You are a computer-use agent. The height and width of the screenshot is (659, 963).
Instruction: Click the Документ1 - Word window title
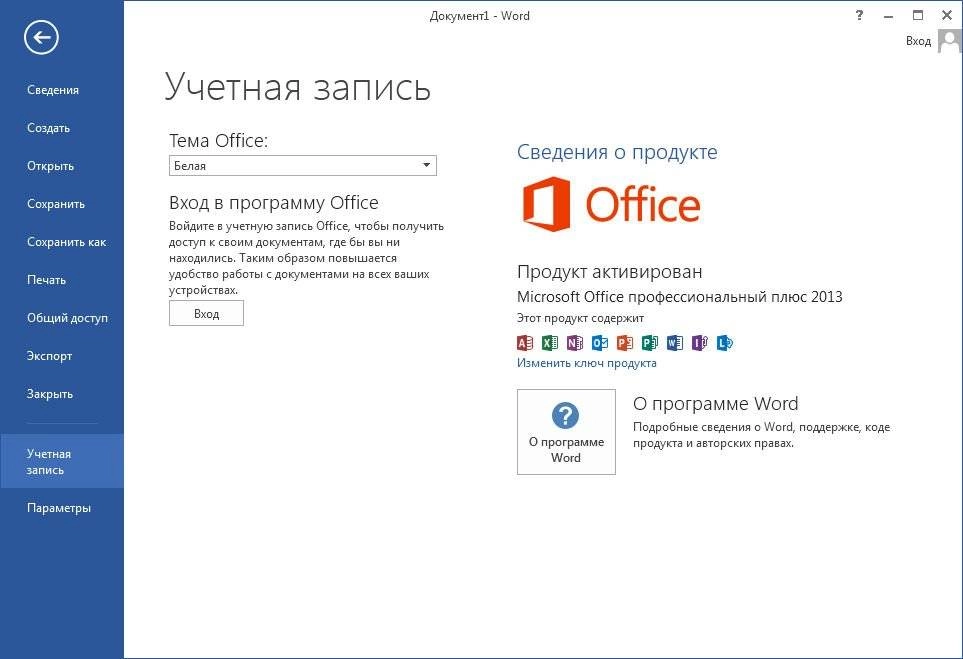480,16
